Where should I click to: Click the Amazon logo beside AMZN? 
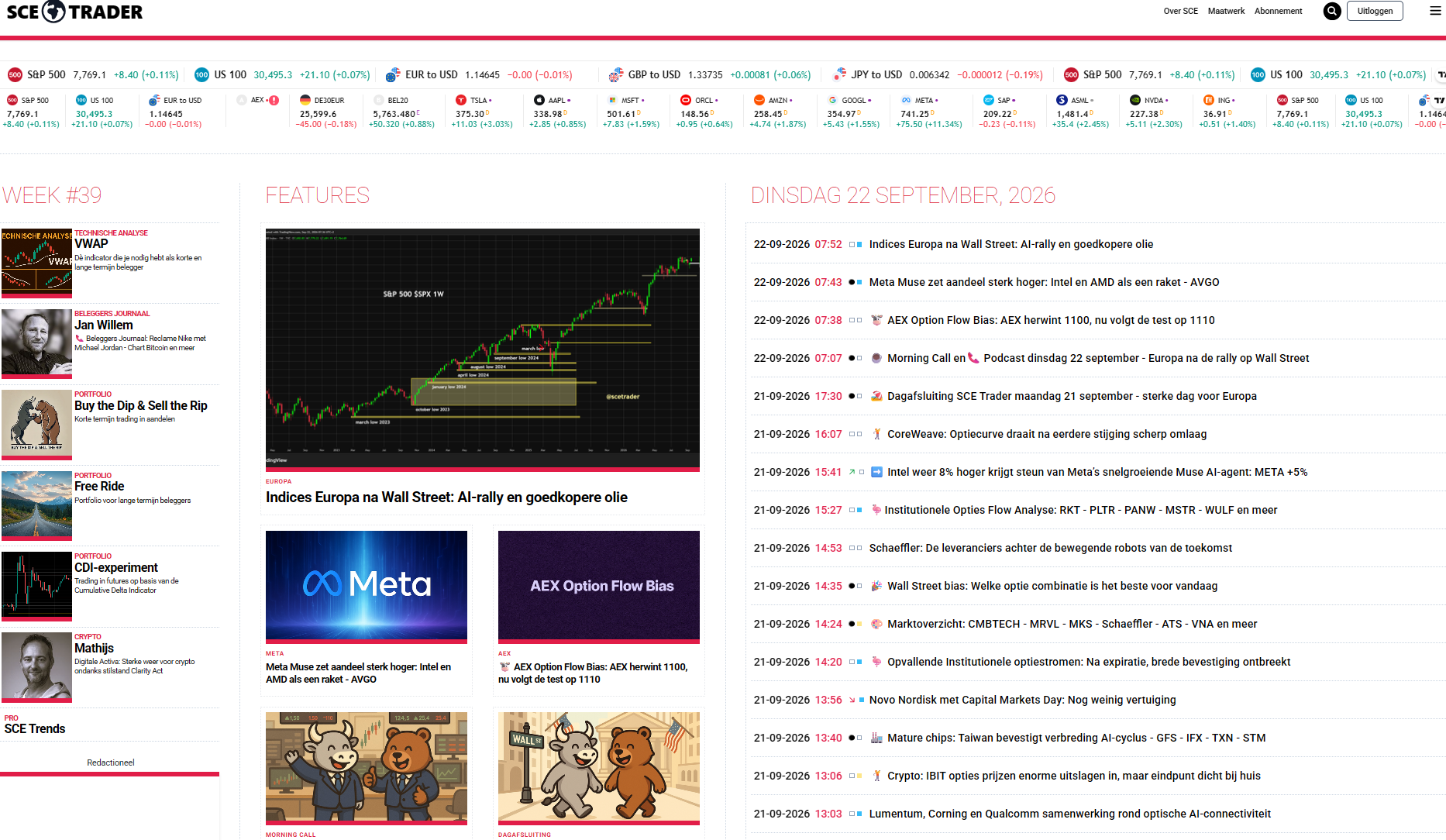click(759, 100)
